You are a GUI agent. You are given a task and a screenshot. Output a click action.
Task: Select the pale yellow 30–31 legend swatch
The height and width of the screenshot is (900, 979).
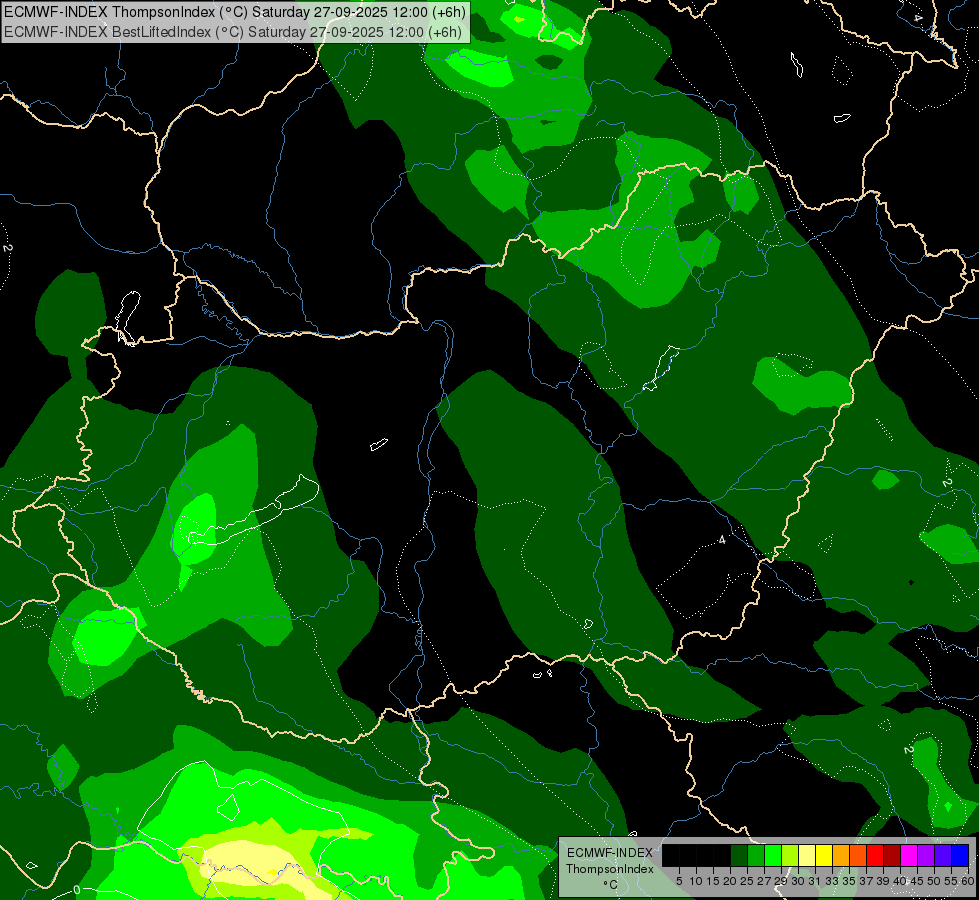pos(807,855)
